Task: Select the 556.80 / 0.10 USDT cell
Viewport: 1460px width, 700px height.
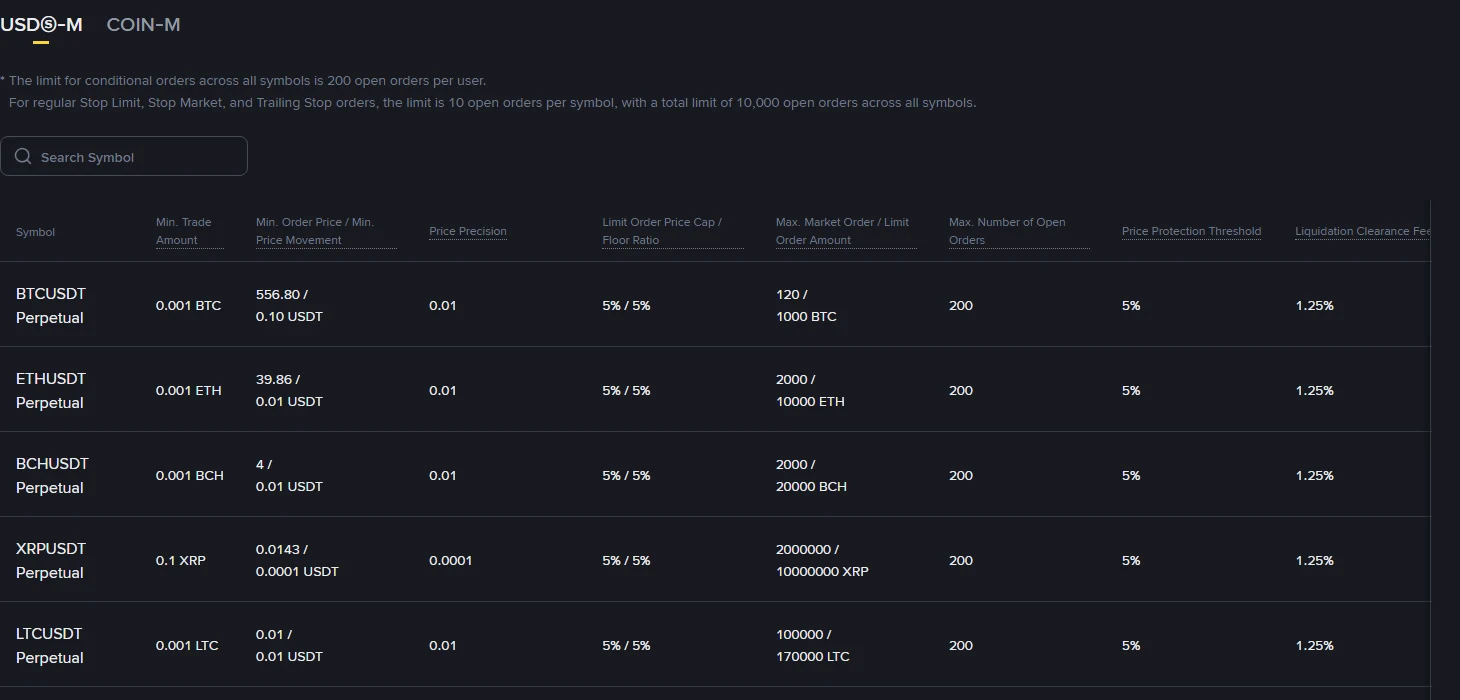Action: pyautogui.click(x=290, y=306)
